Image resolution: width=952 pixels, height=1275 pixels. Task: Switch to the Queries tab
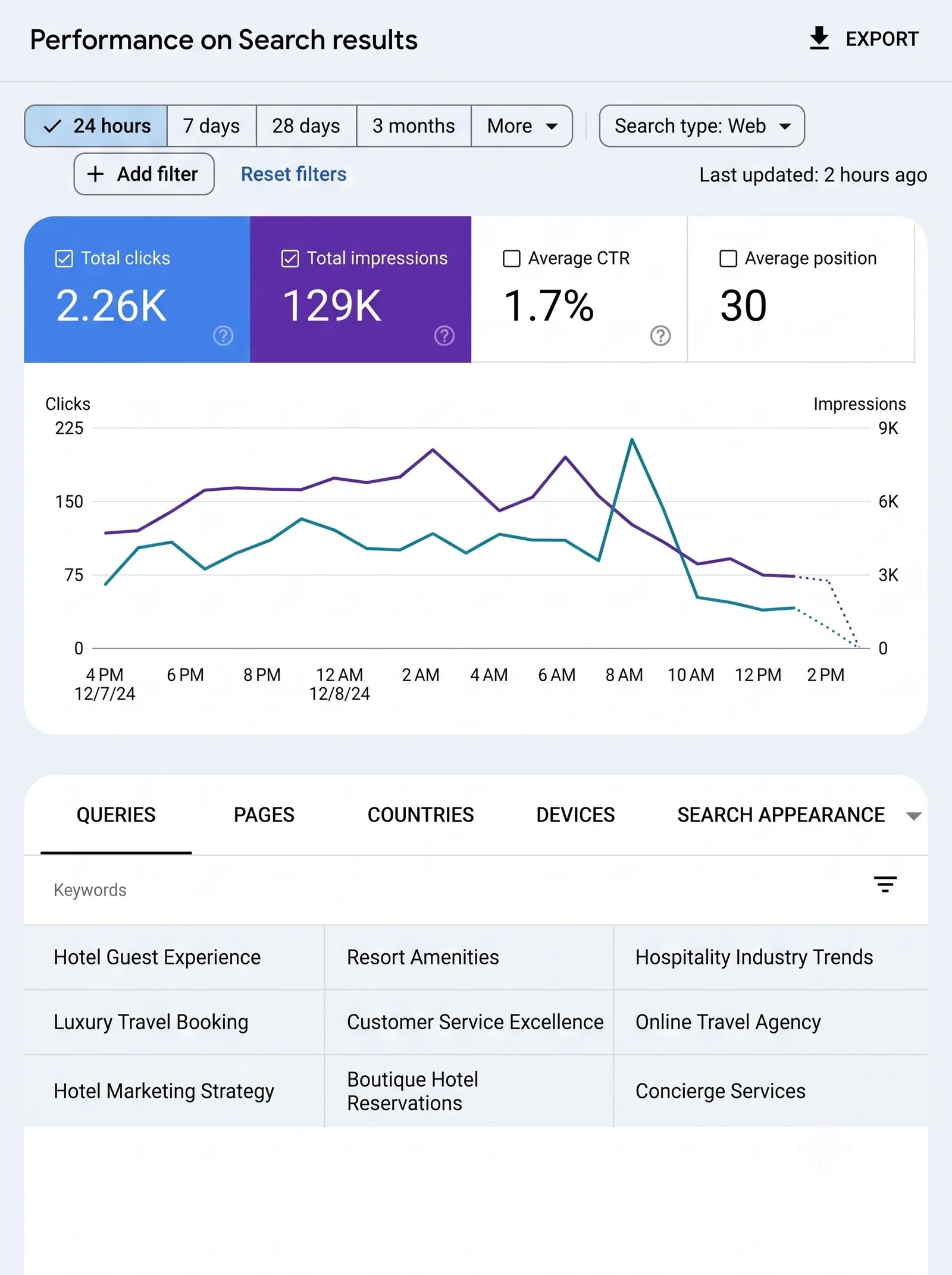(x=116, y=815)
